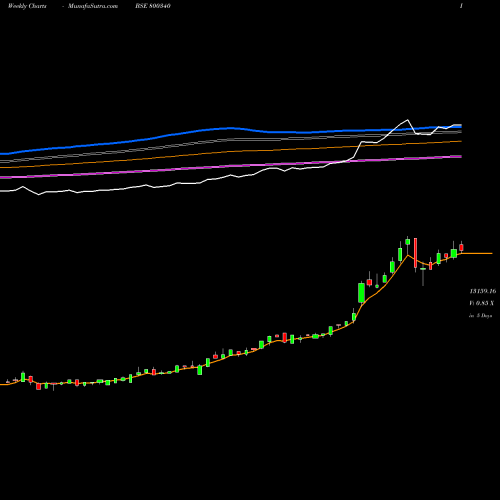
Task: Click the "MunafaSutra.com" site label
Action: [x=93, y=6]
